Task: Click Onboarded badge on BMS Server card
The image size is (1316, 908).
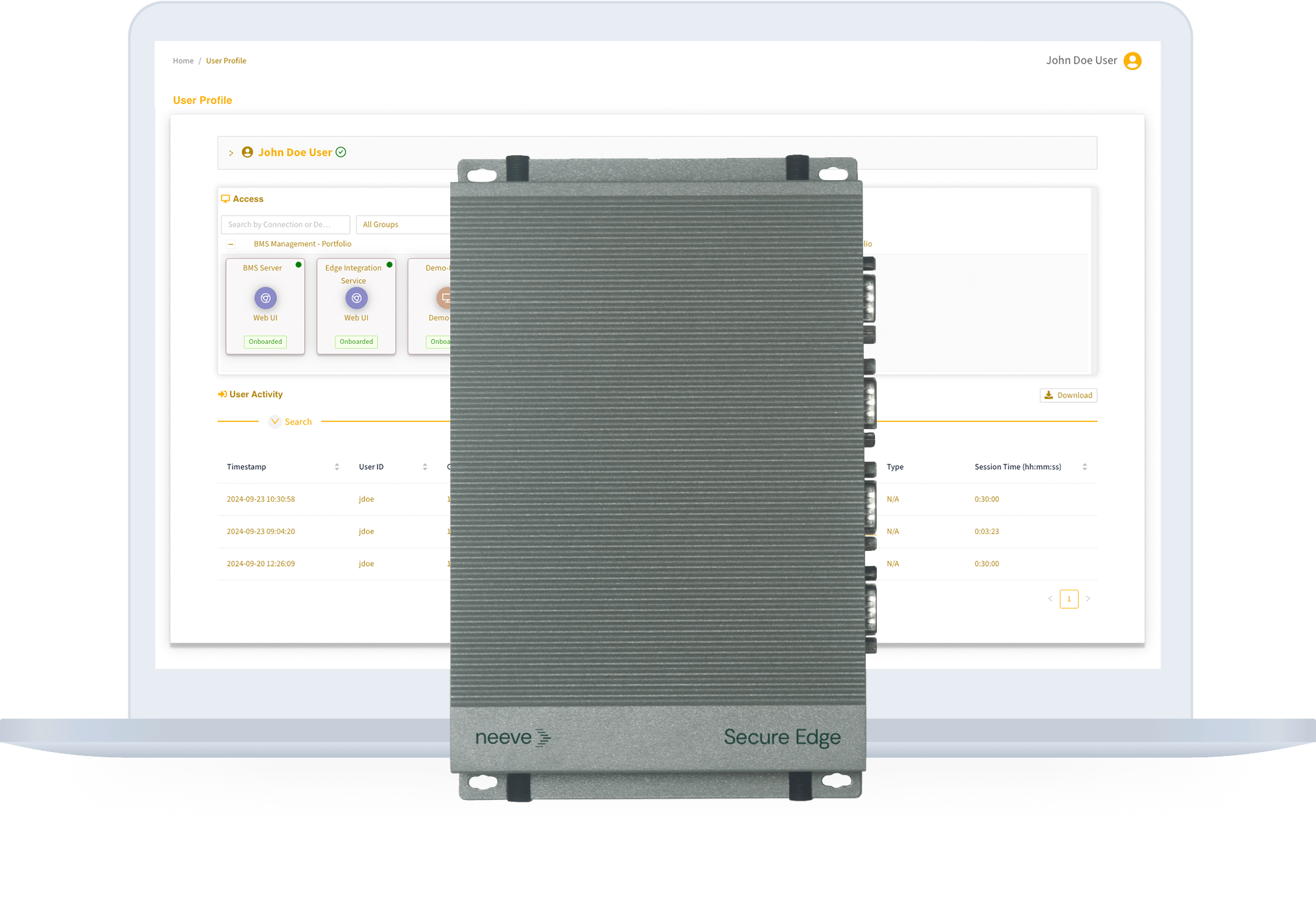Action: [x=265, y=341]
